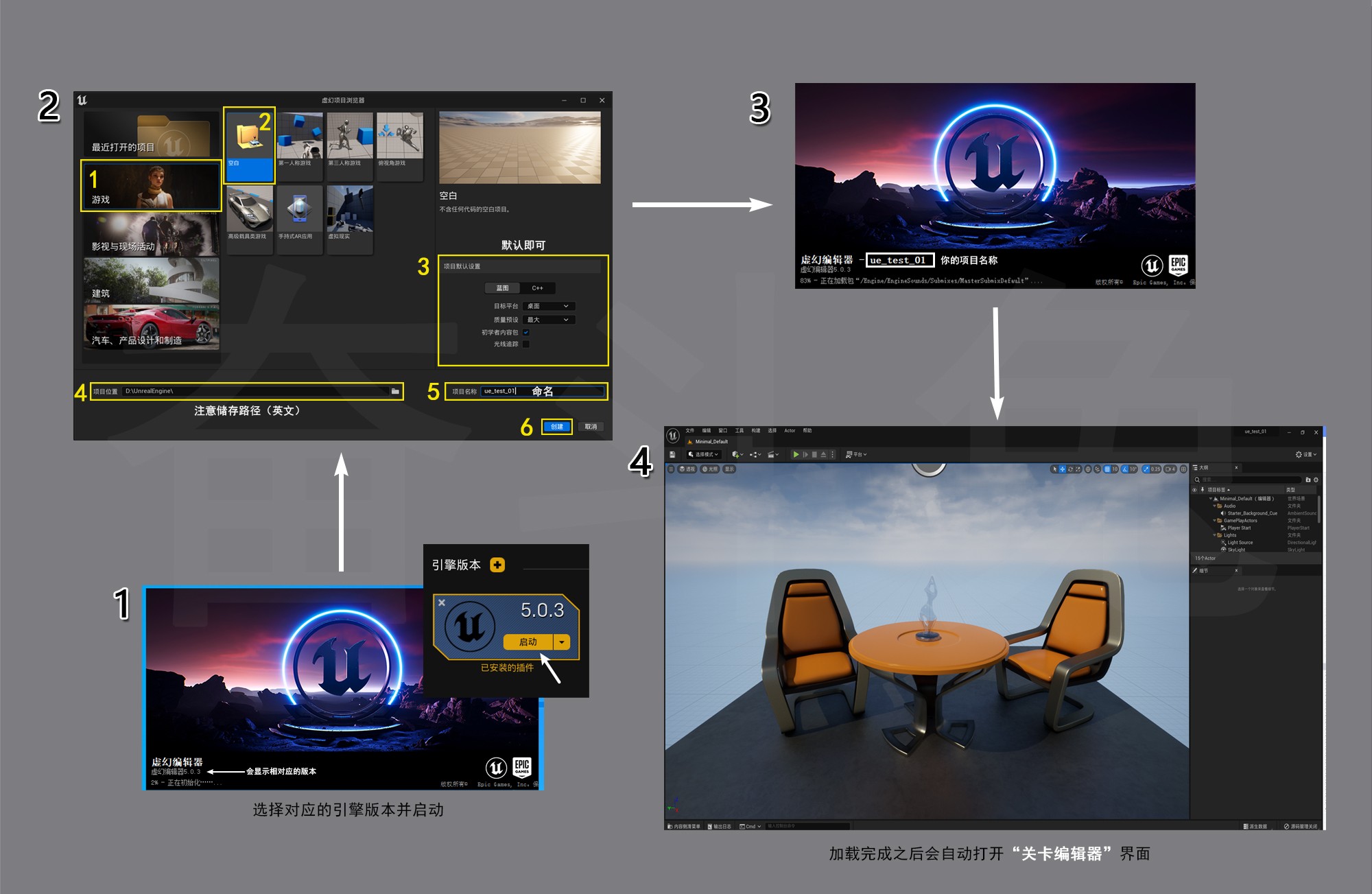Click dropdown arrow next to 启动 button

pyautogui.click(x=562, y=642)
